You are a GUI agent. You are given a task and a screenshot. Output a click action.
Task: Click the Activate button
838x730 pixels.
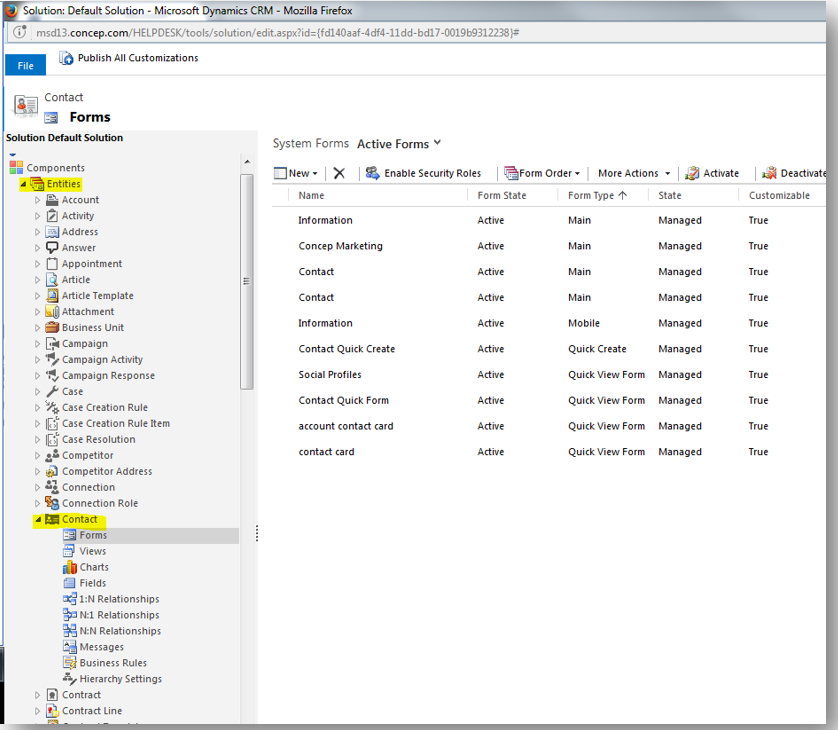click(712, 173)
